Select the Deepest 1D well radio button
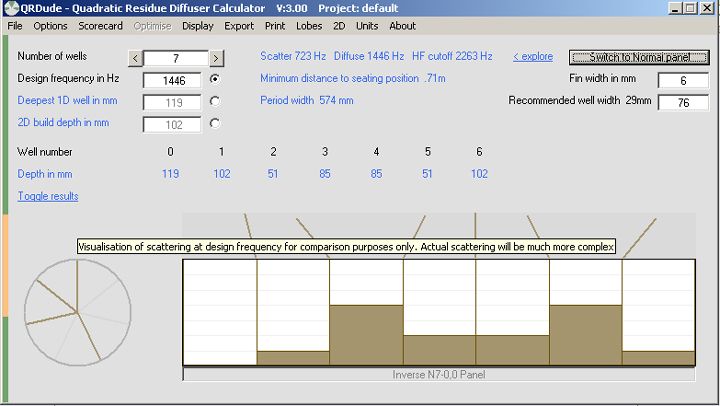The width and height of the screenshot is (720, 406). 214,101
